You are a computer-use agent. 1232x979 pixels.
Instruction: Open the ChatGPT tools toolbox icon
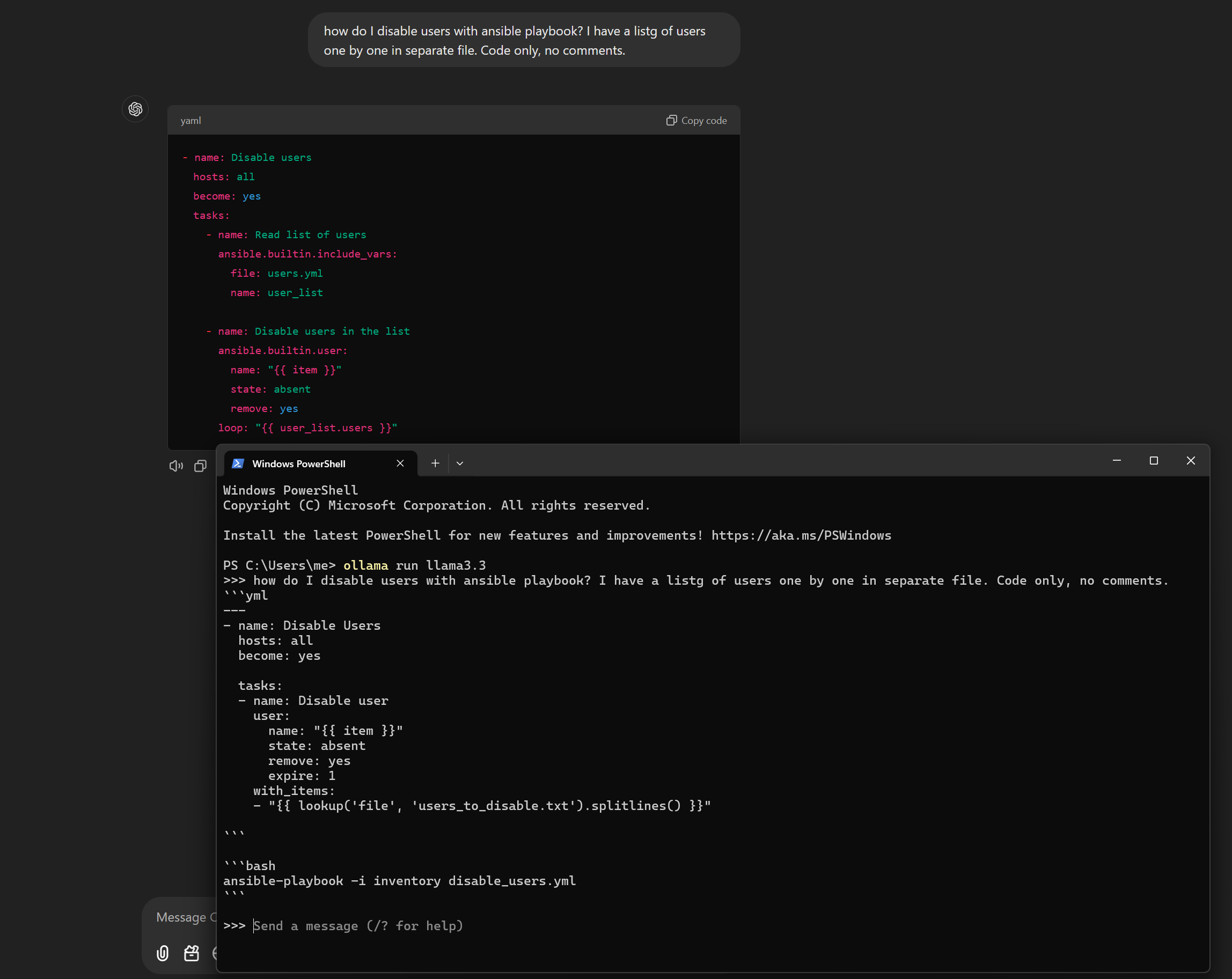coord(192,953)
